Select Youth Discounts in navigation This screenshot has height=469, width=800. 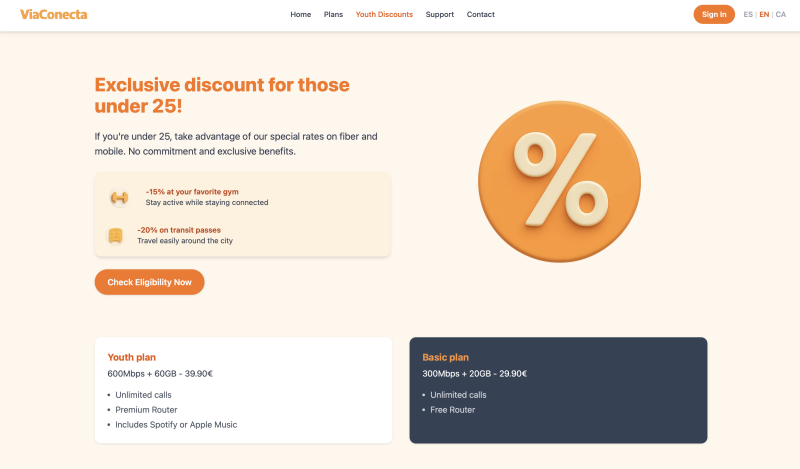point(384,15)
